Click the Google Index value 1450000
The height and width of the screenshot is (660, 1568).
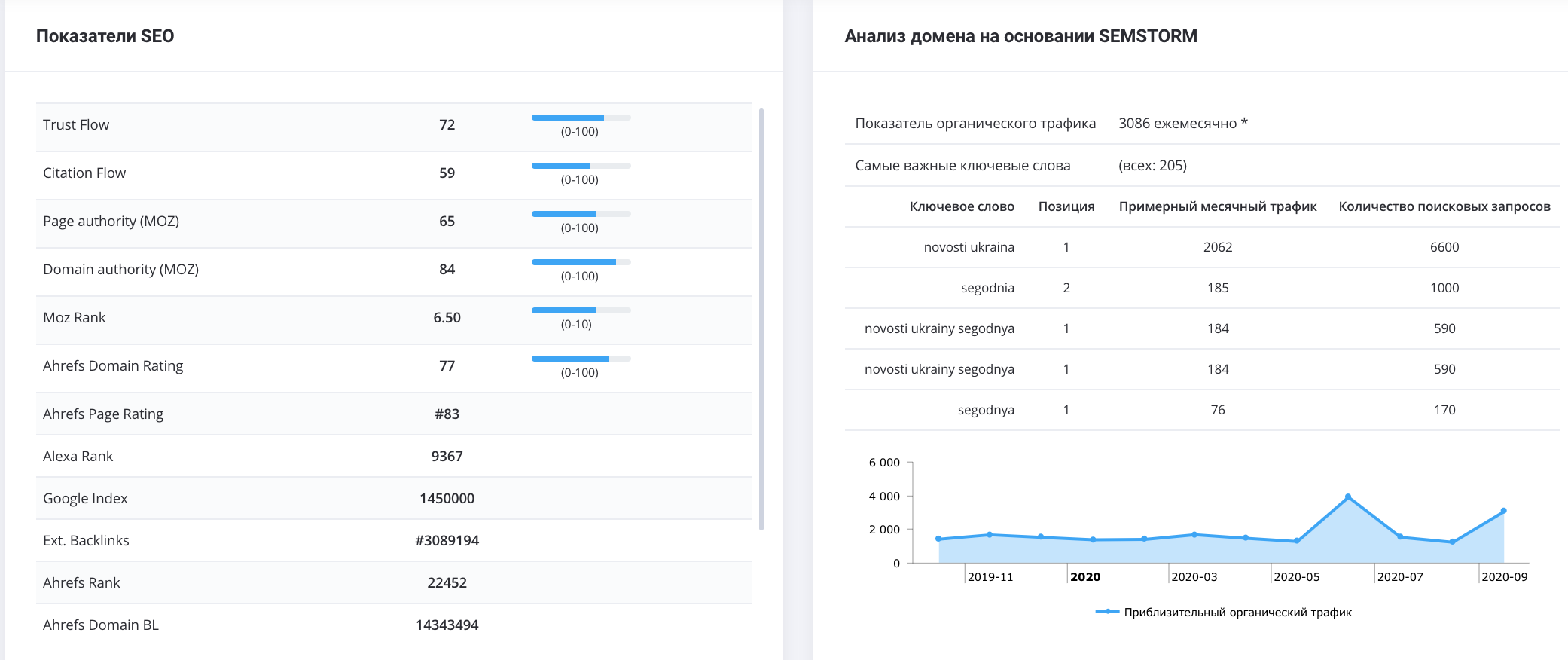point(447,498)
